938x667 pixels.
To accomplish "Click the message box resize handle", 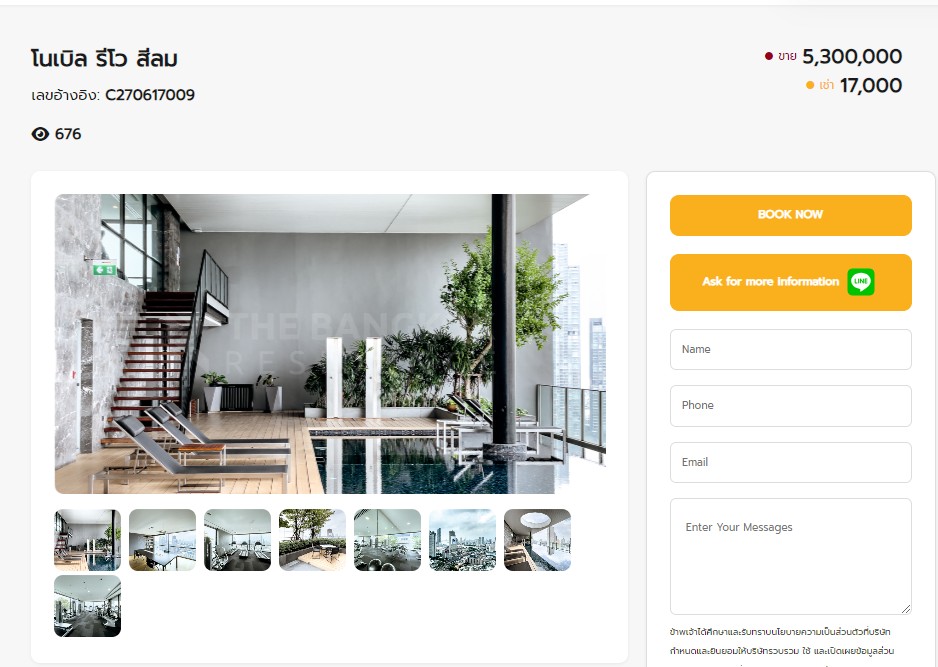I will point(906,609).
